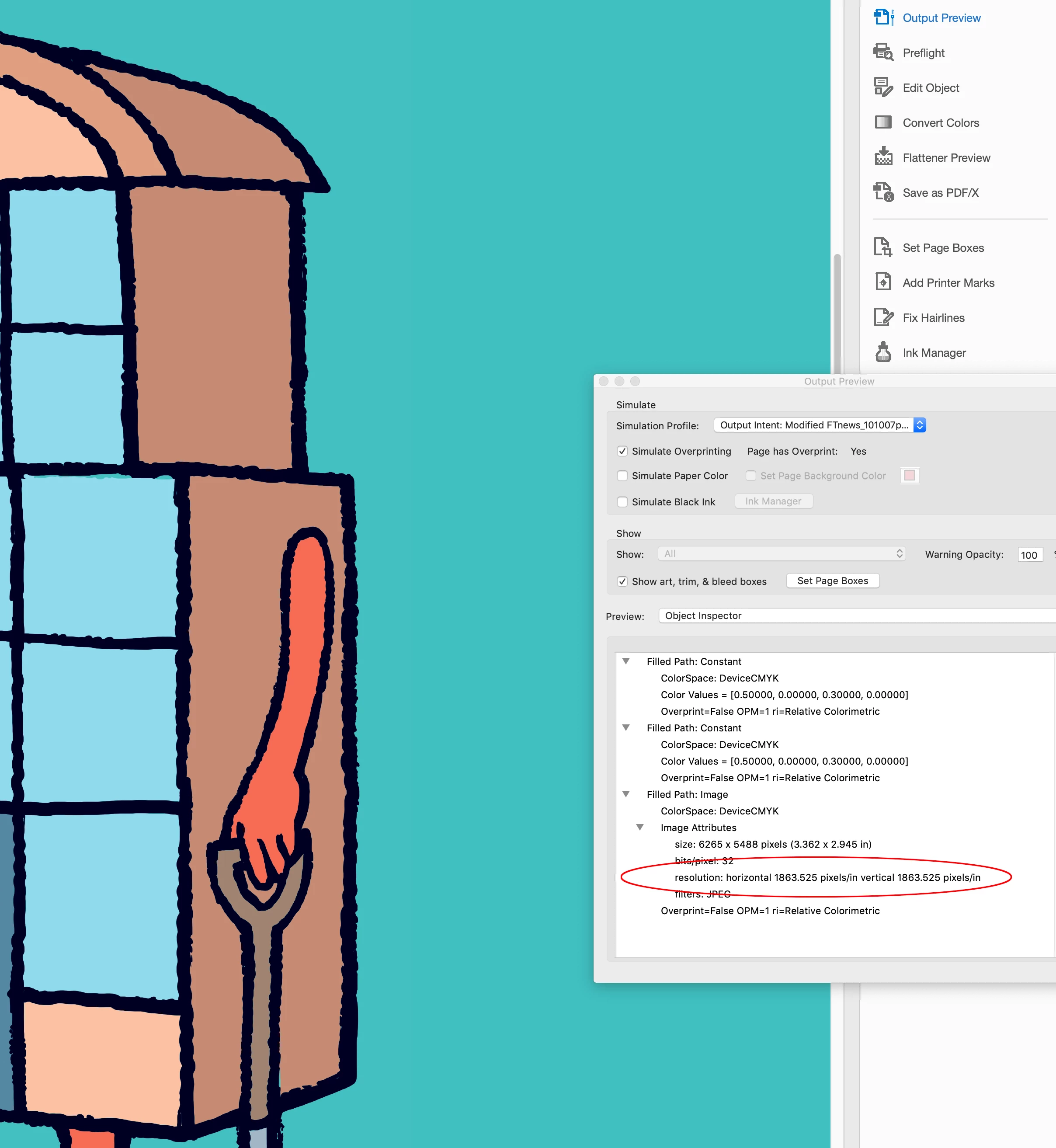1056x1148 pixels.
Task: Open the Simulation Profile dropdown
Action: tap(819, 425)
